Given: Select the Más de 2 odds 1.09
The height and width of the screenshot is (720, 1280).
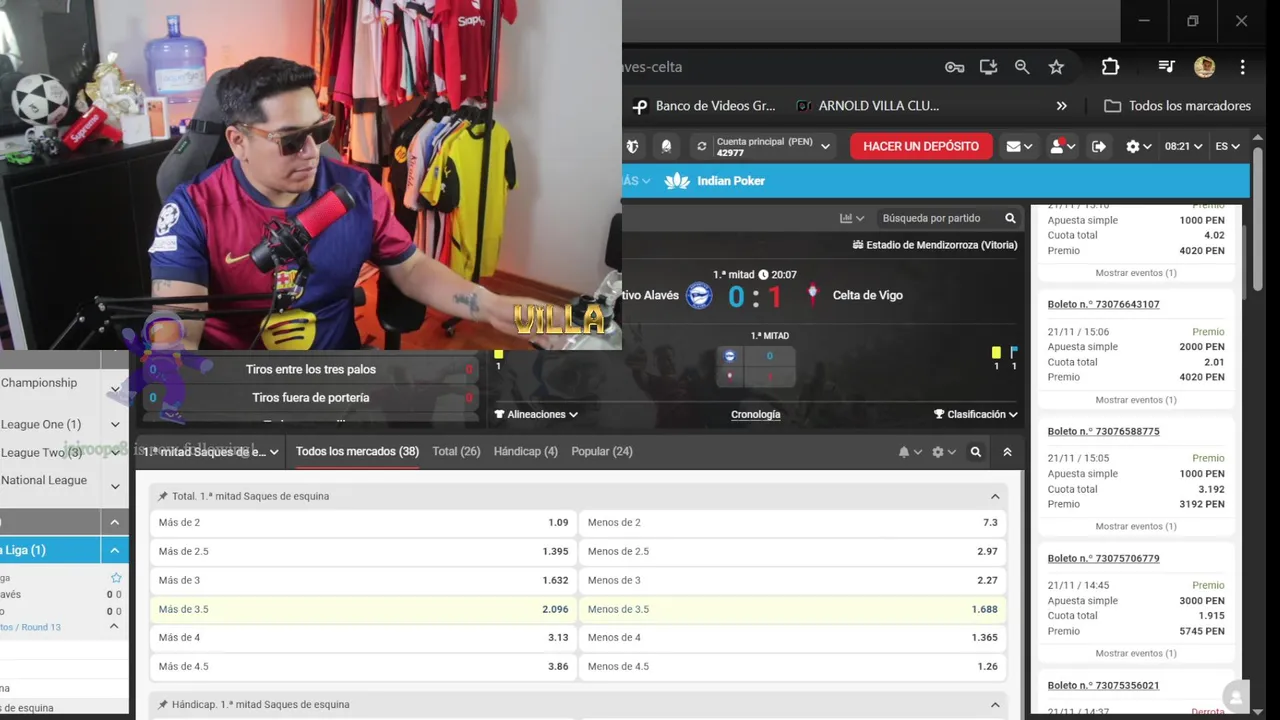Looking at the screenshot, I should (363, 523).
